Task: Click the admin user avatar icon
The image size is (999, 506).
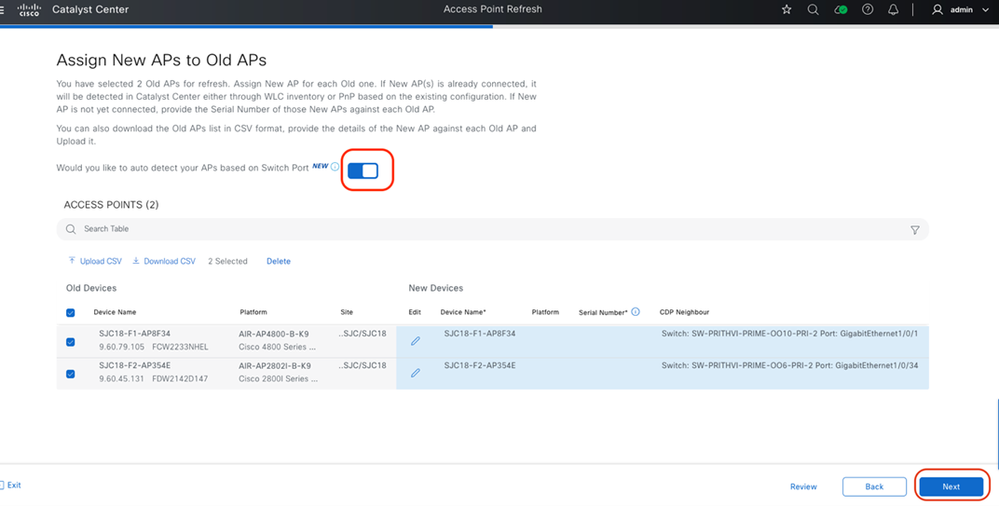Action: click(x=937, y=10)
